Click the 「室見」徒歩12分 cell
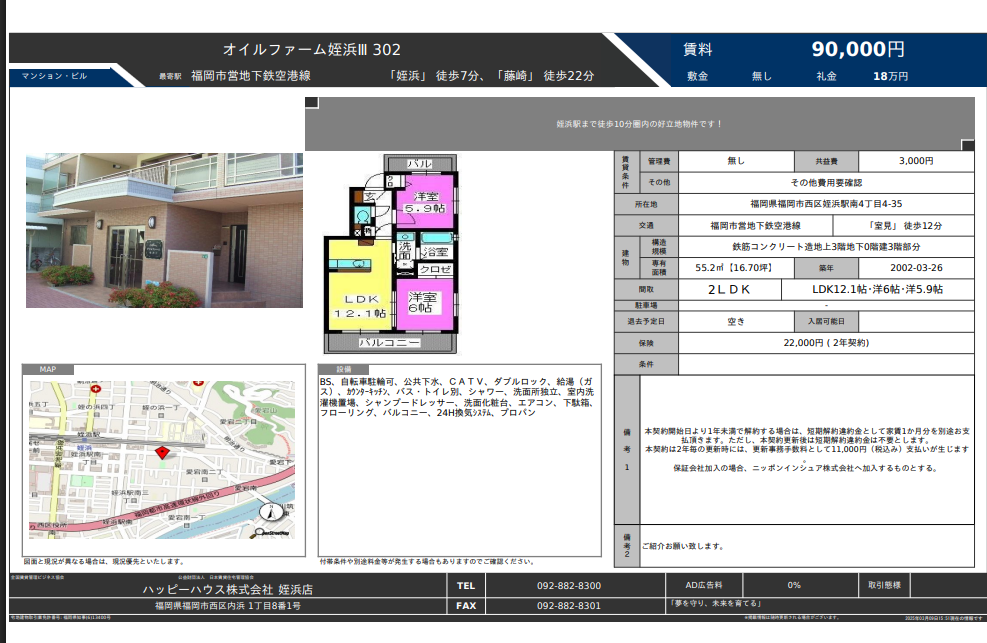987x643 pixels. pos(903,225)
